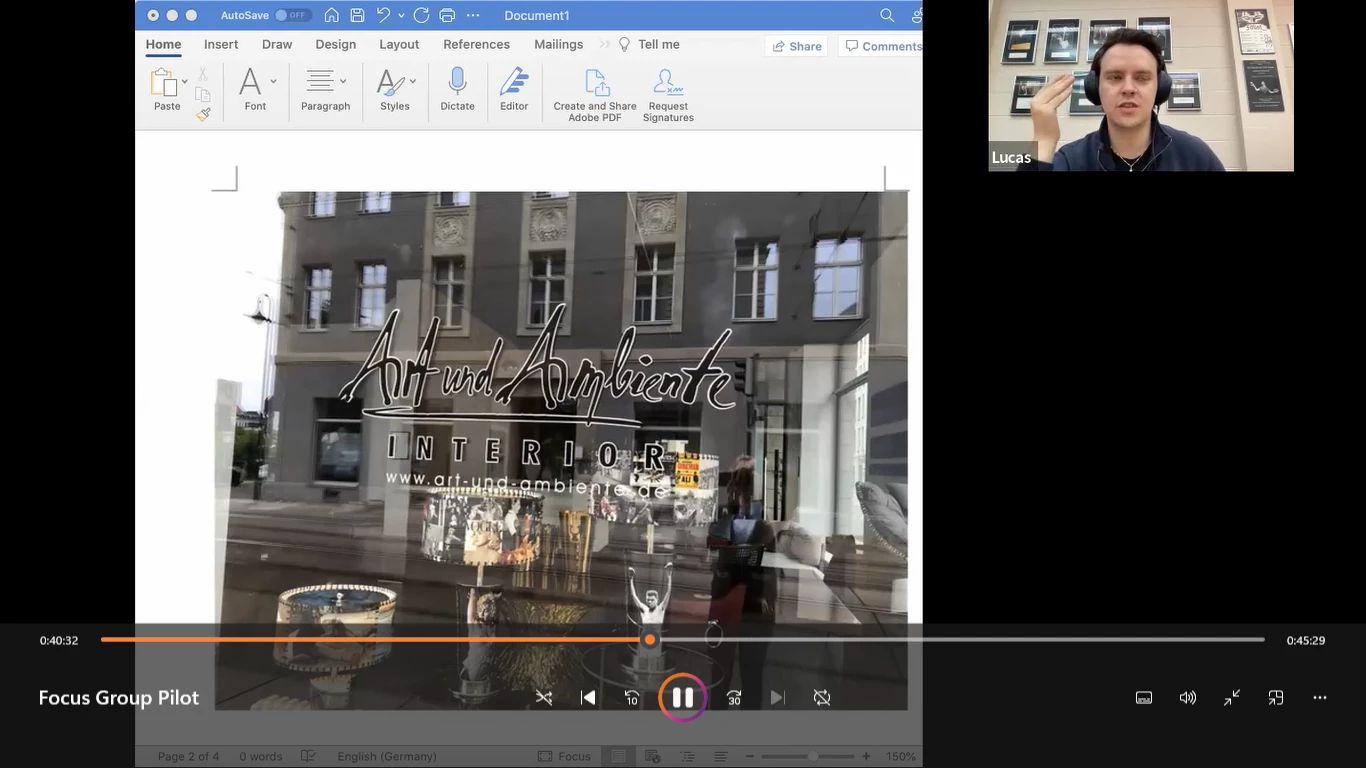The height and width of the screenshot is (768, 1366).
Task: Open more options in media player
Action: pos(1320,698)
